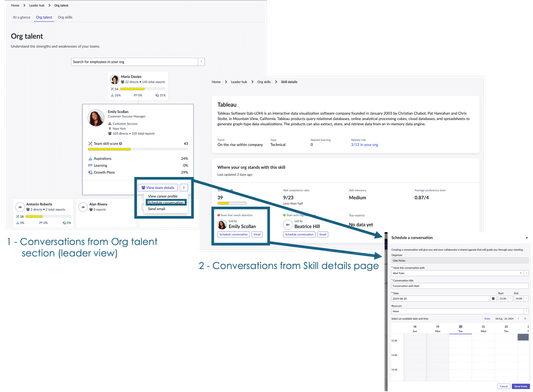Choose Send email in the context menu
533x392 pixels.
(x=157, y=209)
